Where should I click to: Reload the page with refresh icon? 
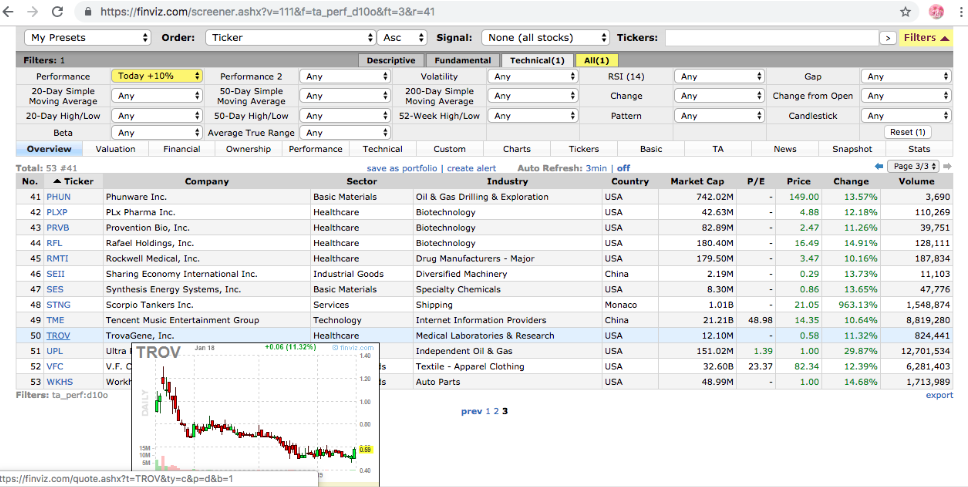(x=57, y=12)
